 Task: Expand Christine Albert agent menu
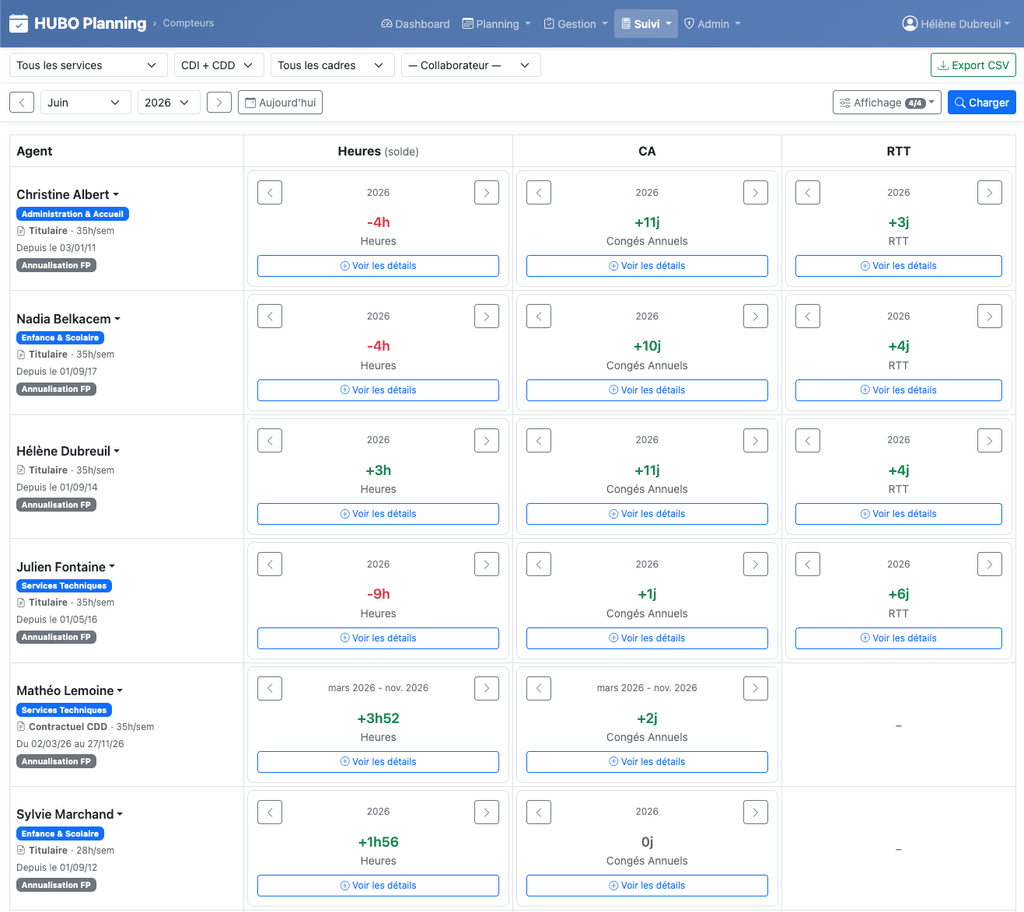coord(67,195)
